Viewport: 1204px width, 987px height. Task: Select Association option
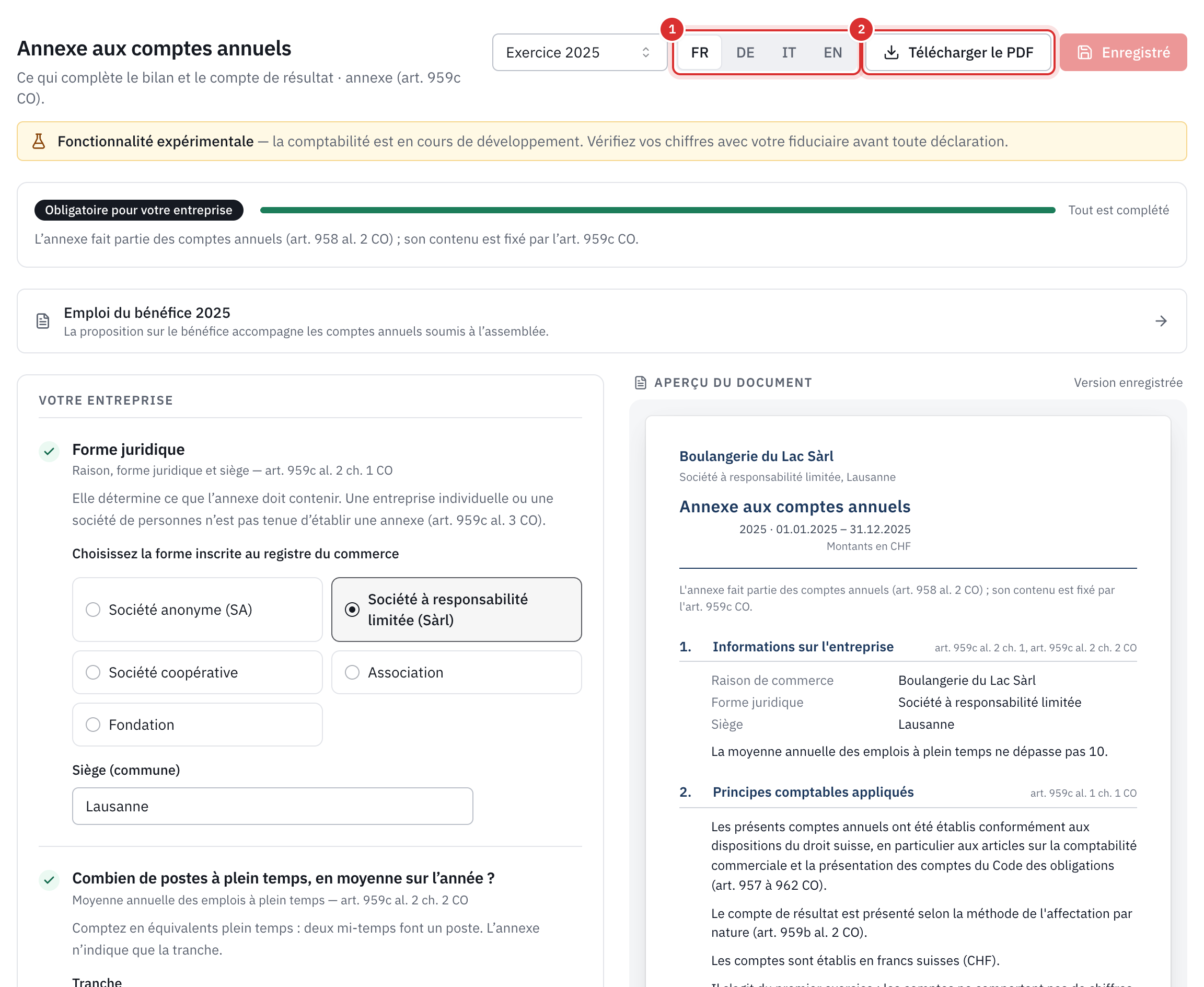(x=456, y=673)
